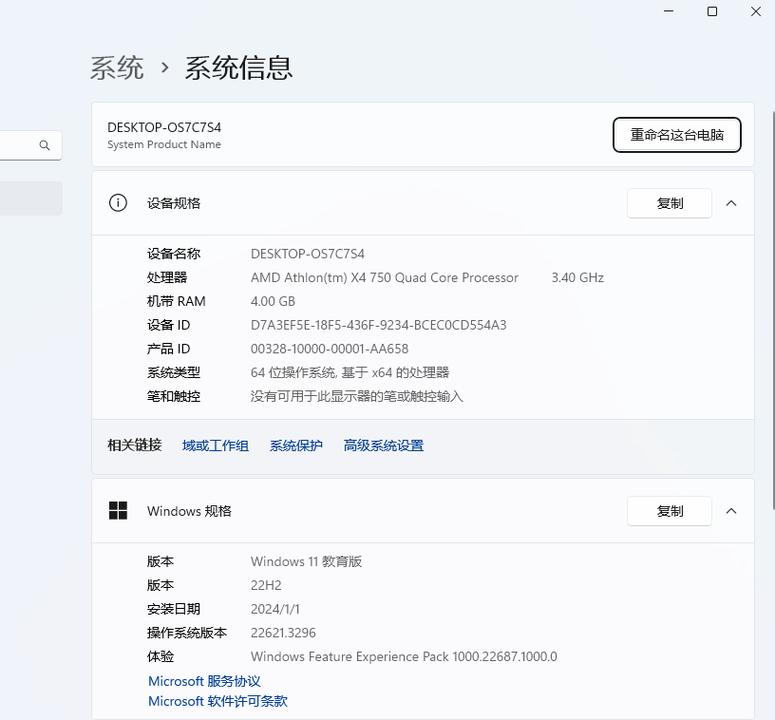Click System Product Name text

[x=164, y=144]
